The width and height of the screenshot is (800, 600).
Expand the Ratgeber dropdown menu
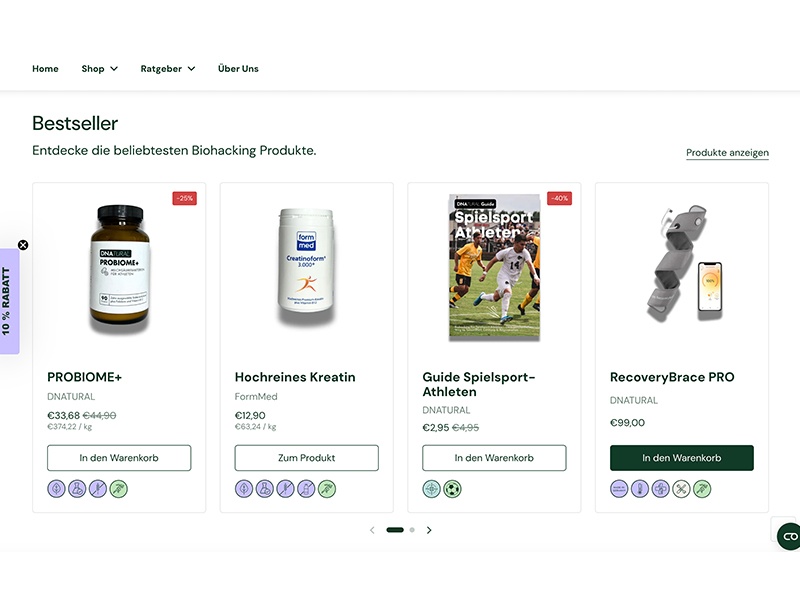click(167, 69)
